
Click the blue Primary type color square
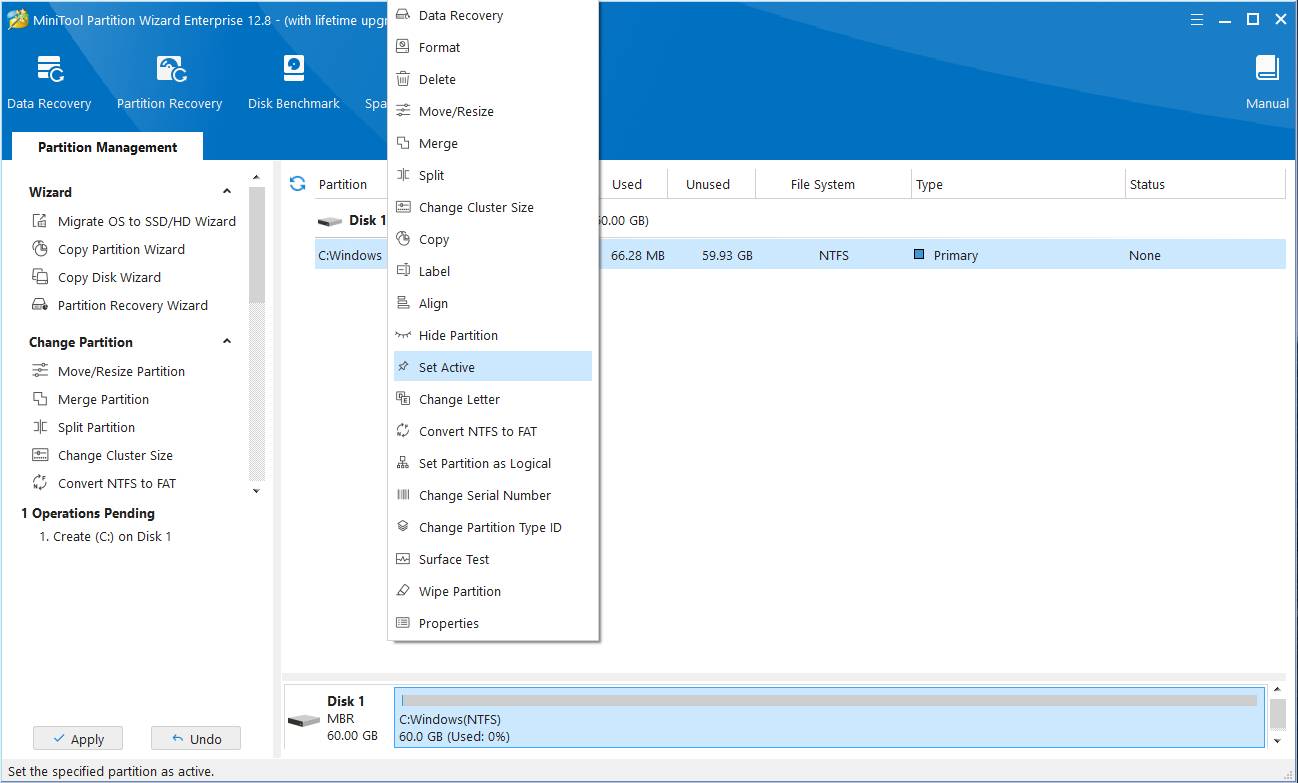(919, 255)
